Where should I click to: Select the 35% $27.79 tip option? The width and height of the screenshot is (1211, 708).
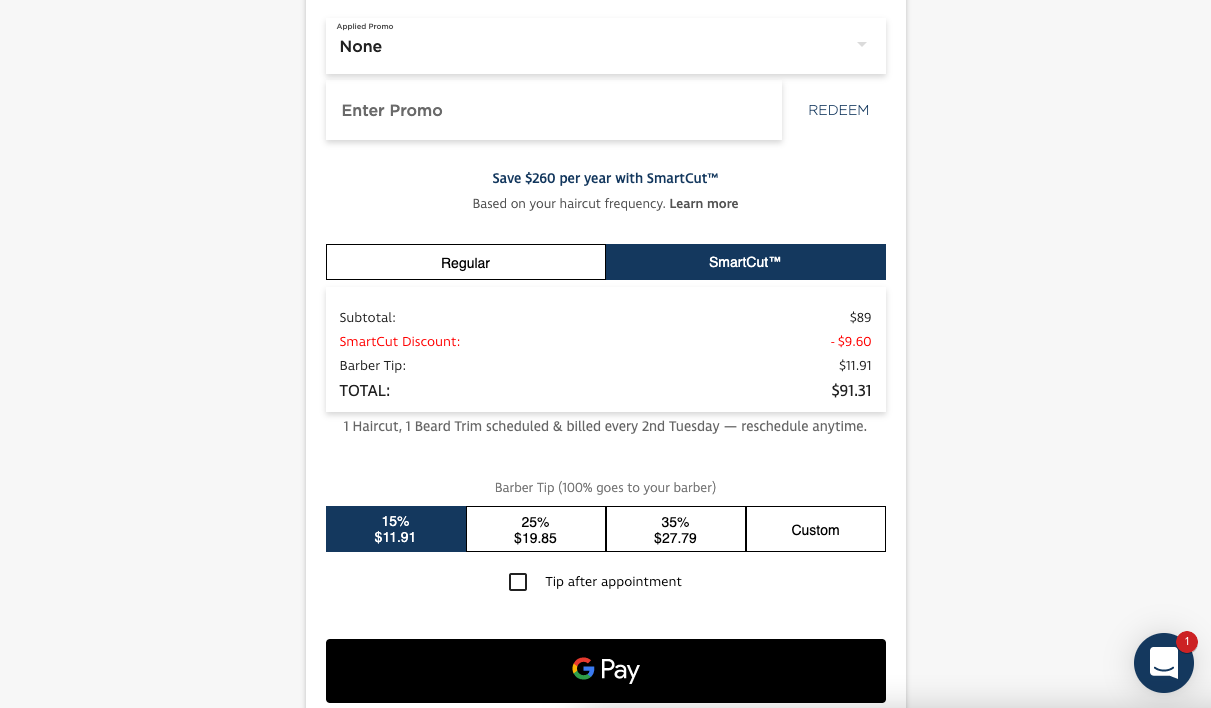[676, 529]
